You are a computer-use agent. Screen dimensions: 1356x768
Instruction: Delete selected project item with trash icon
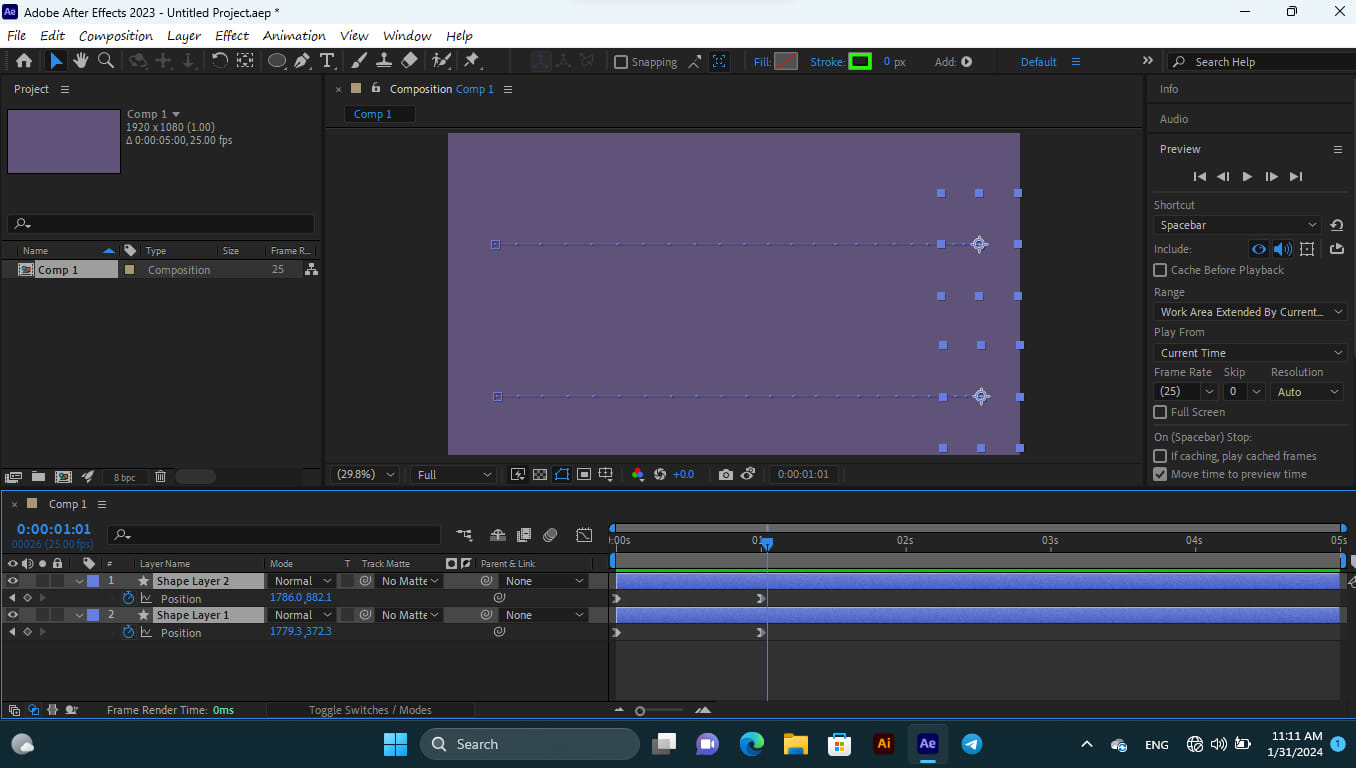click(x=160, y=477)
